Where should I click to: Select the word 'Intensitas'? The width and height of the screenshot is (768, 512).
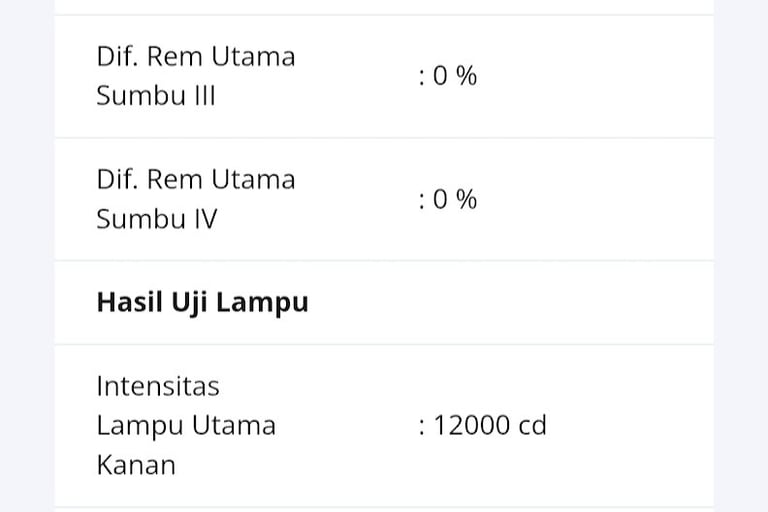click(157, 385)
